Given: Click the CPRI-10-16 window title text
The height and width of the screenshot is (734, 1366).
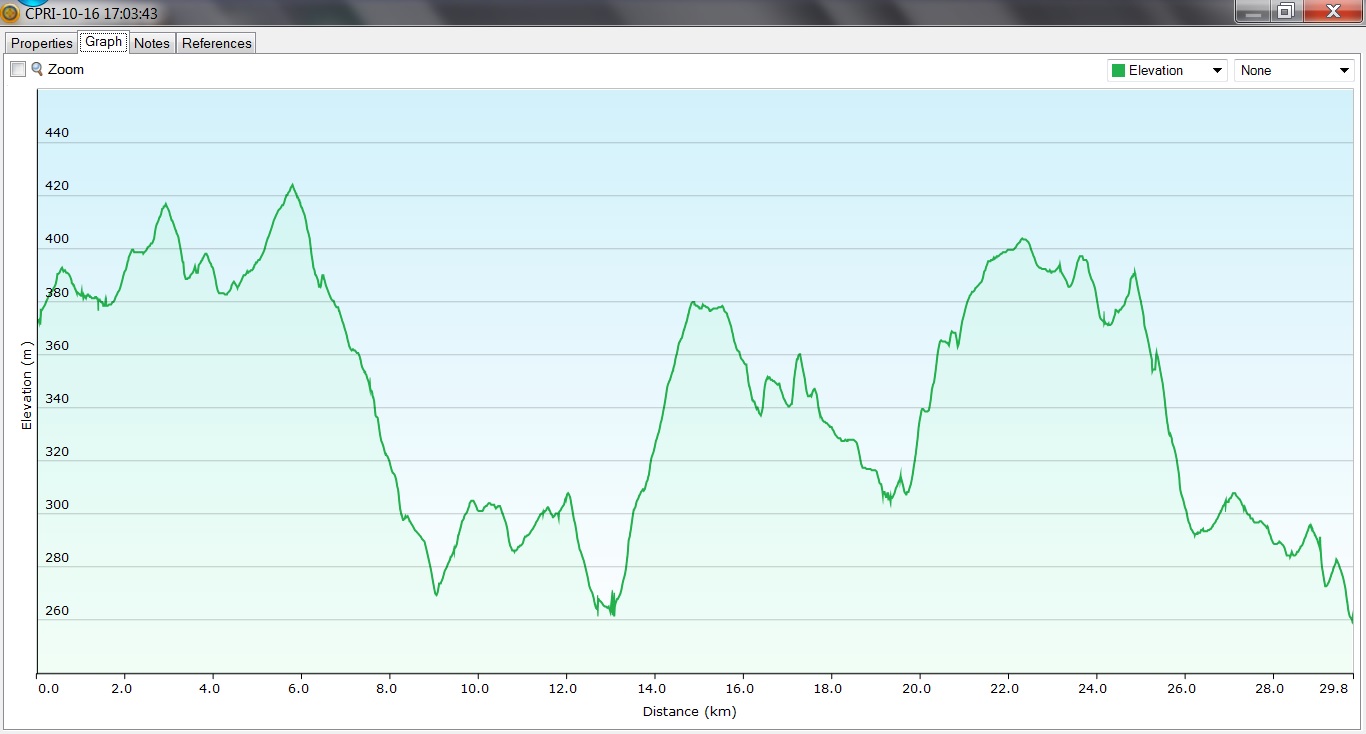Looking at the screenshot, I should (x=91, y=14).
